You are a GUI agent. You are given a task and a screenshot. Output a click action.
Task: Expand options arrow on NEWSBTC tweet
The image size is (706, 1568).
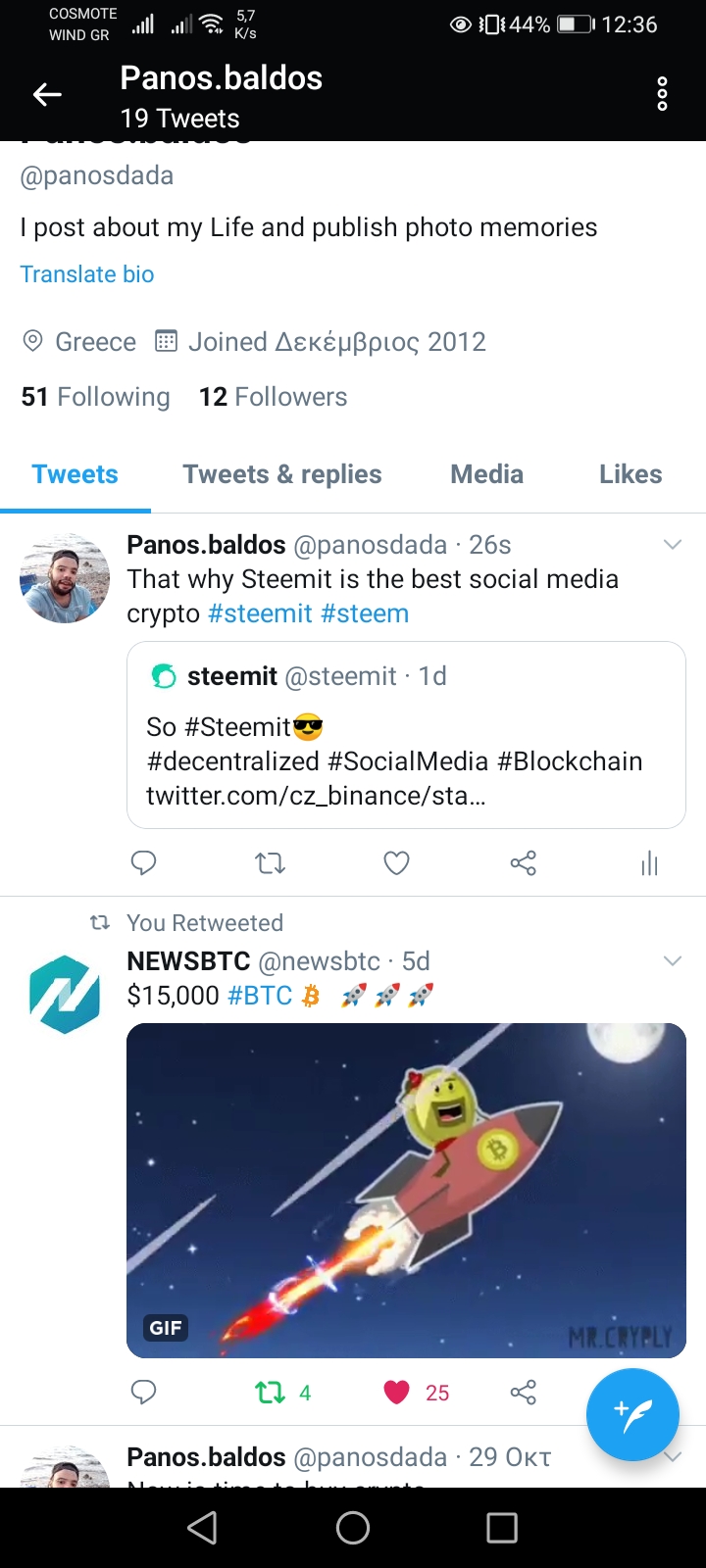pos(672,960)
